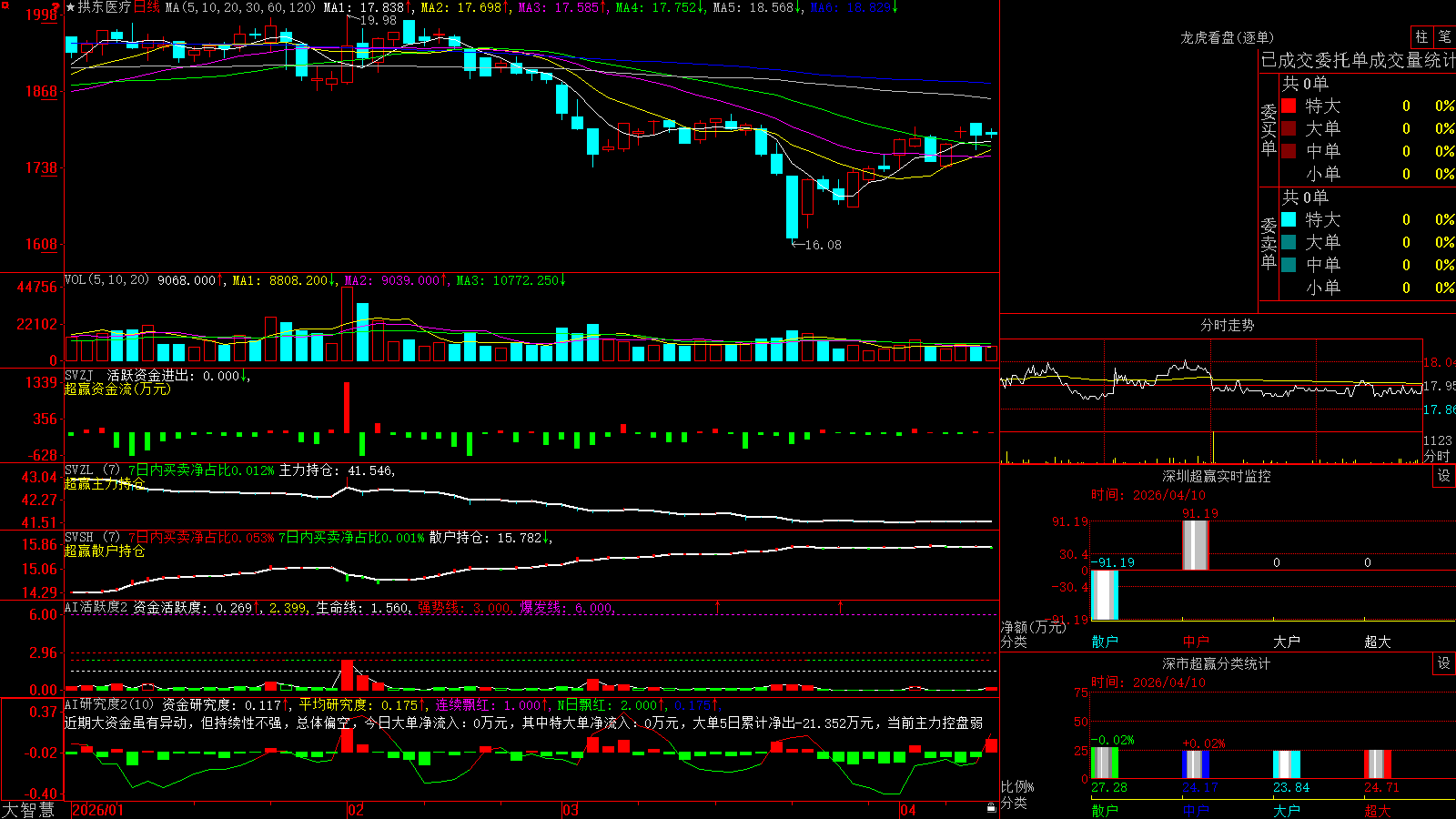The width and height of the screenshot is (1456, 819).
Task: Click the 2026/01 date marker on timeline
Action: click(x=97, y=810)
